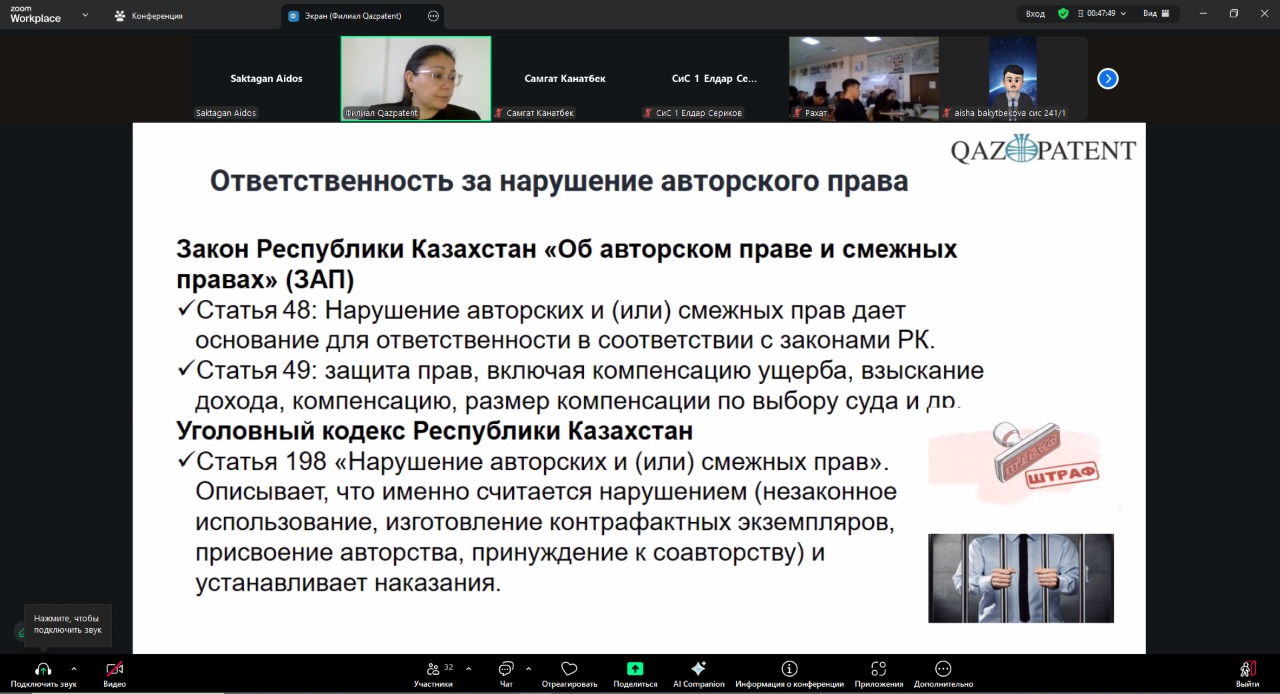This screenshot has height=694, width=1280.
Task: Click the headphone icon to connect audio
Action: click(x=43, y=669)
